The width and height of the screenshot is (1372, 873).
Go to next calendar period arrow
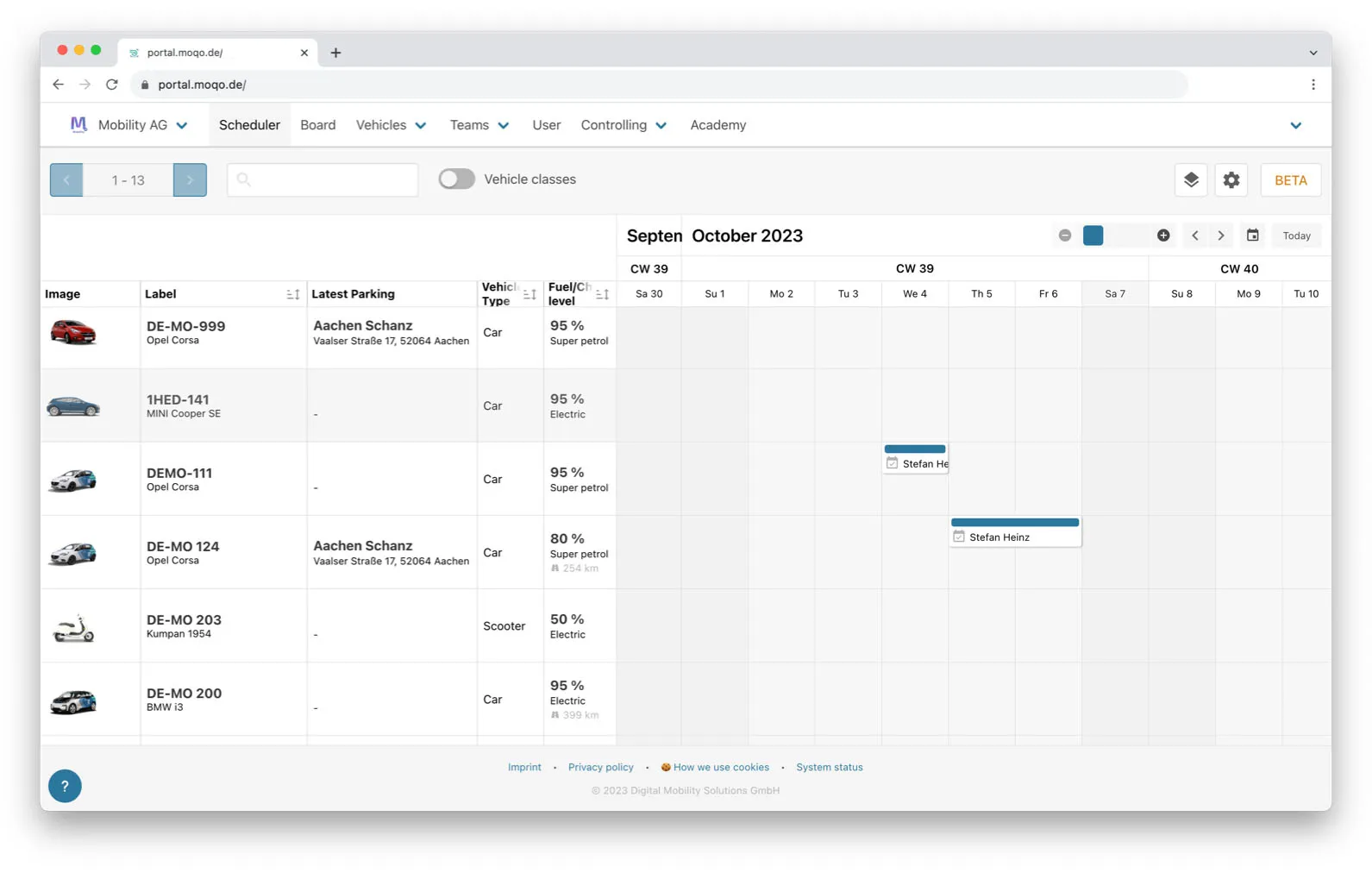coord(1220,236)
